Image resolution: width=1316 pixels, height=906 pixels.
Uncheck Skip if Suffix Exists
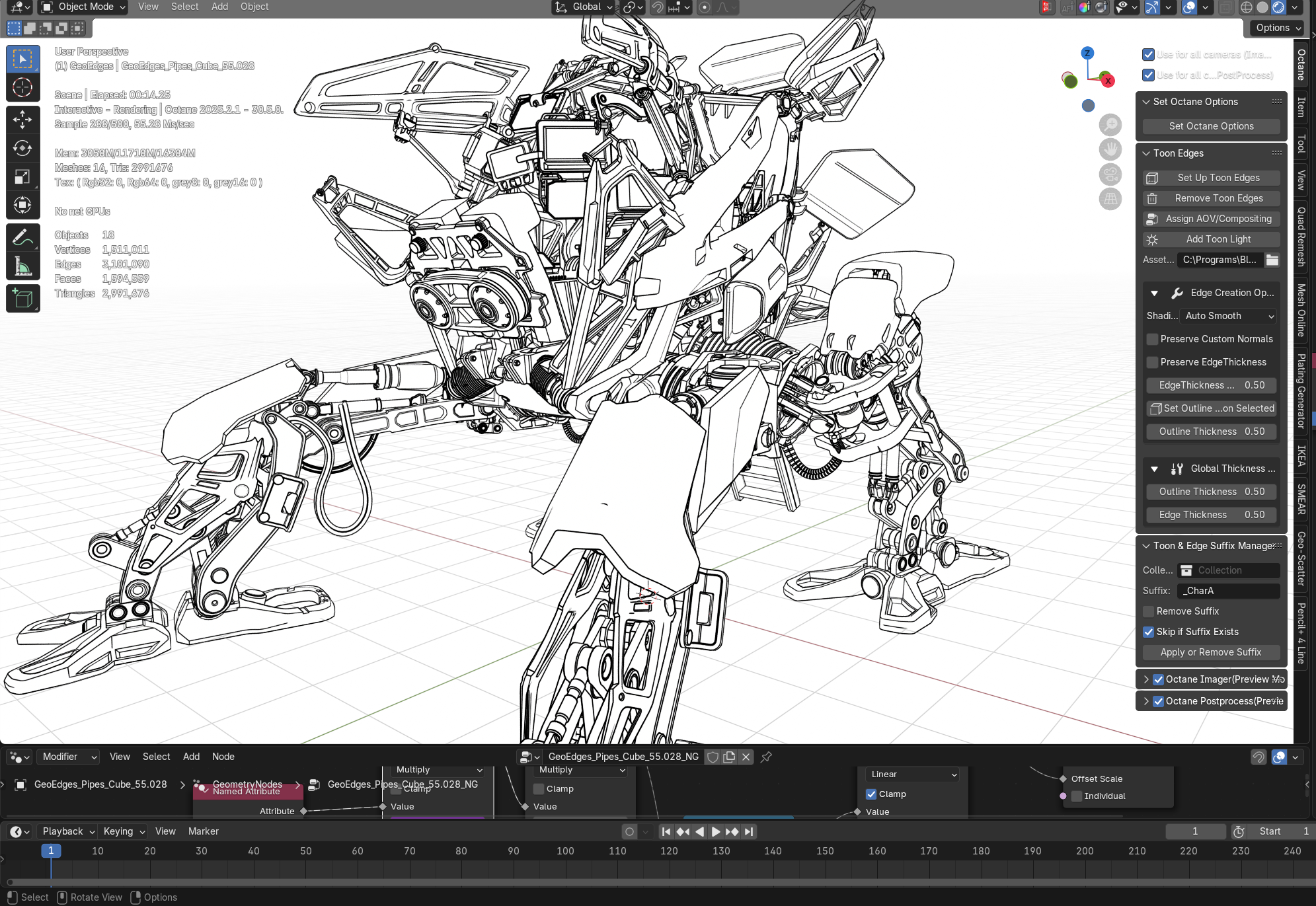(1149, 632)
